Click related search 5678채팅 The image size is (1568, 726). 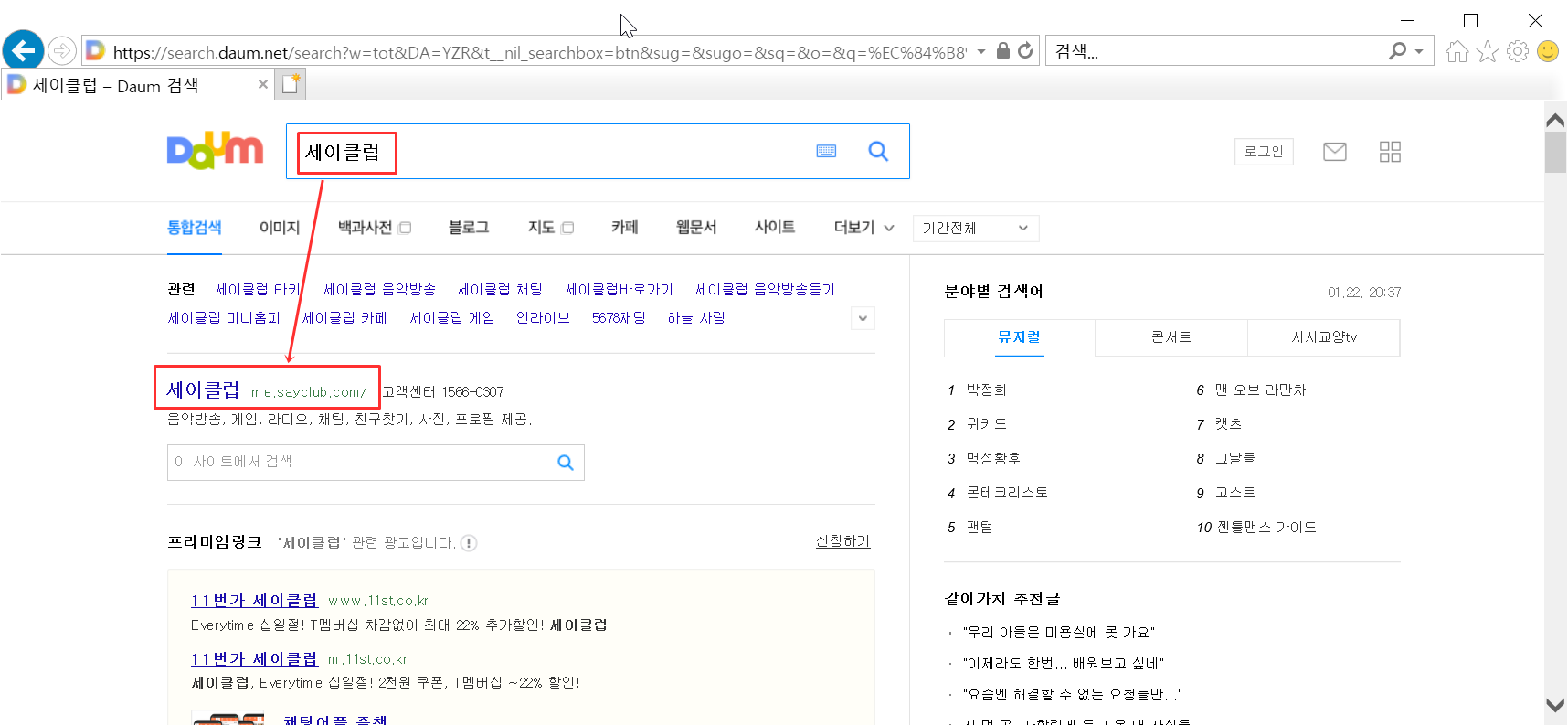point(619,317)
